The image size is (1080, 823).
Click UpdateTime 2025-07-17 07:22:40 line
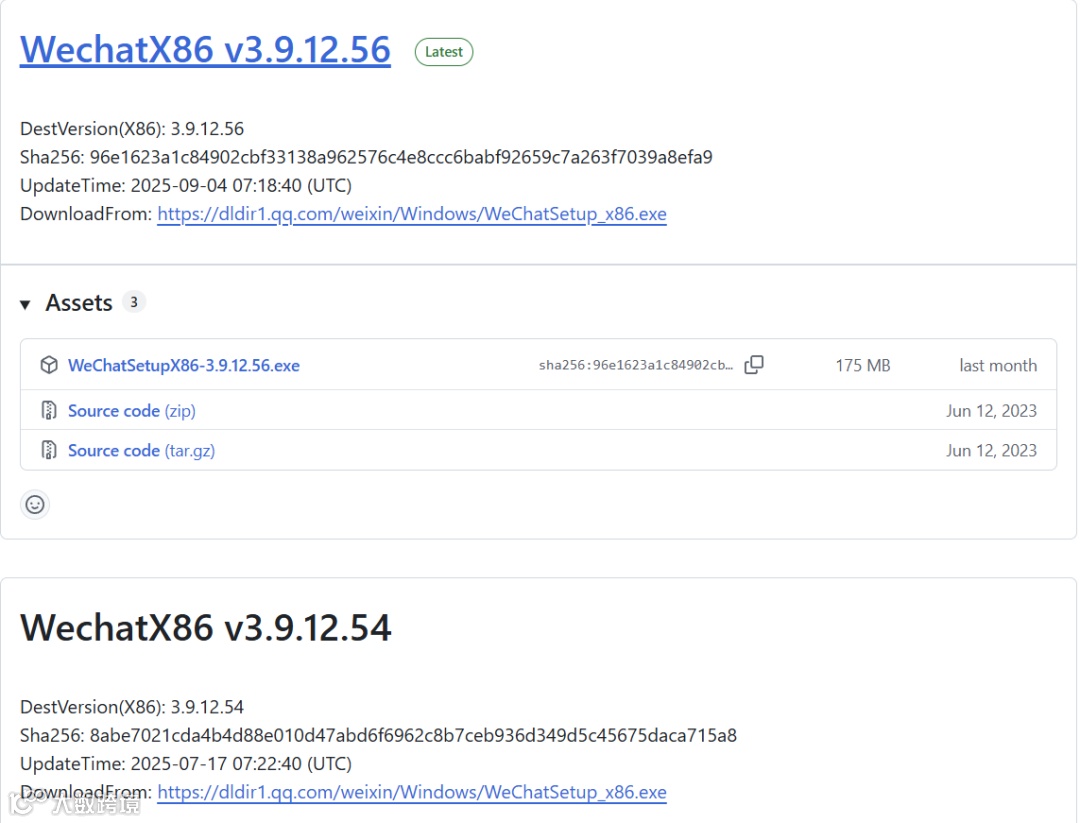(x=186, y=764)
